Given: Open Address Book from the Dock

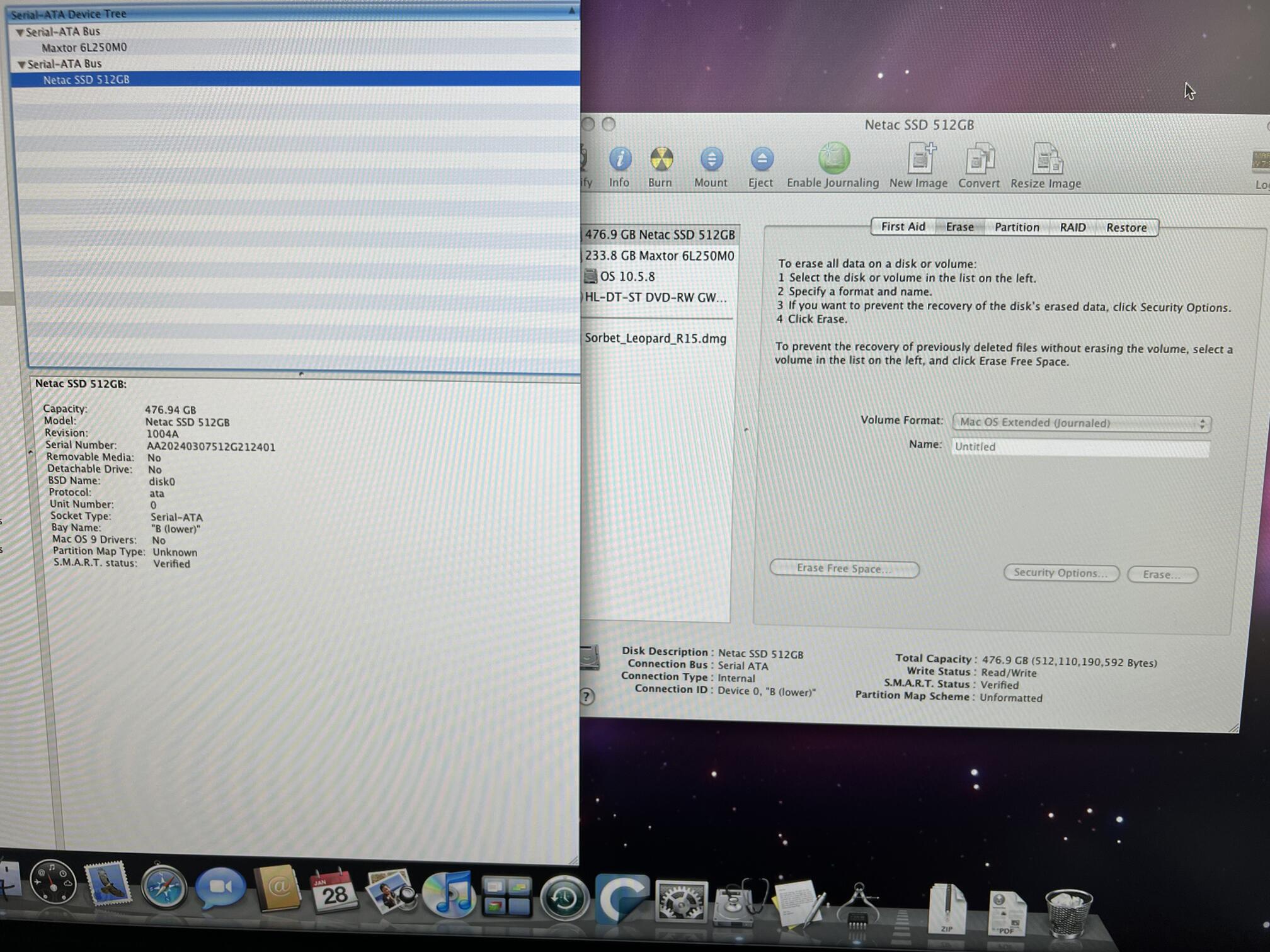Looking at the screenshot, I should [x=277, y=888].
